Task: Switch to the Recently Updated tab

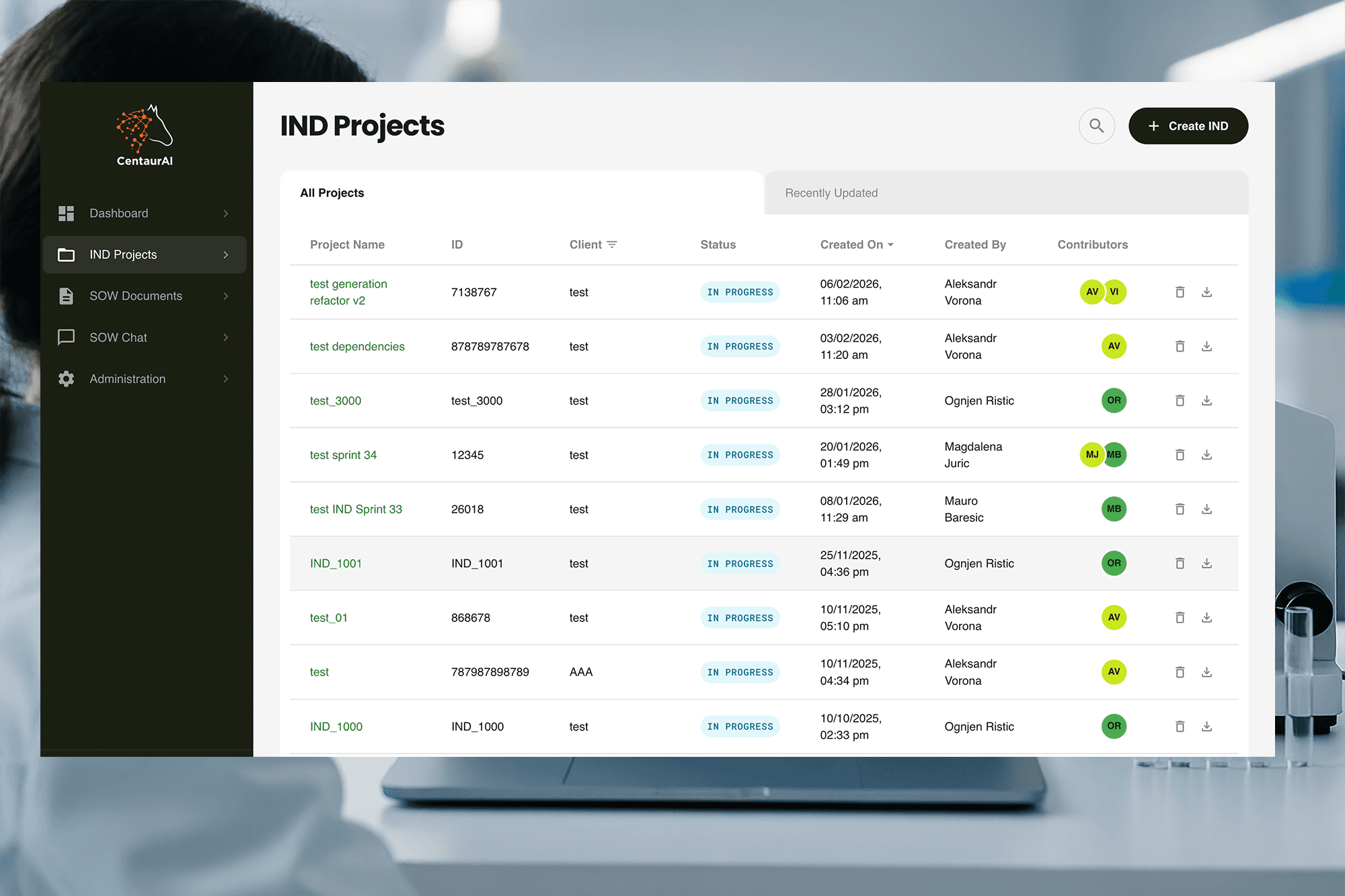Action: (x=831, y=193)
